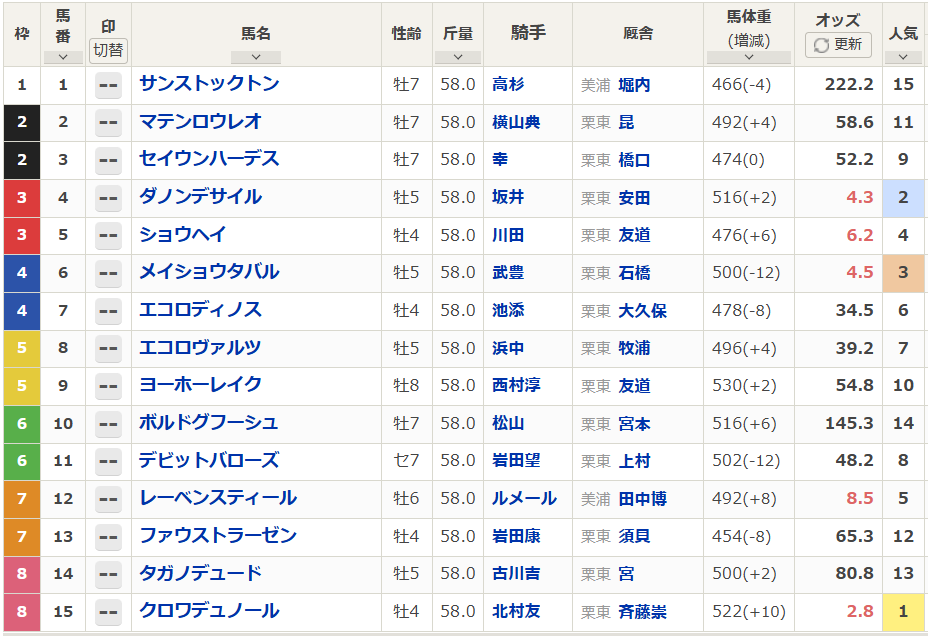
Task: Open horse page エコロヴァルツ
Action: click(x=200, y=347)
